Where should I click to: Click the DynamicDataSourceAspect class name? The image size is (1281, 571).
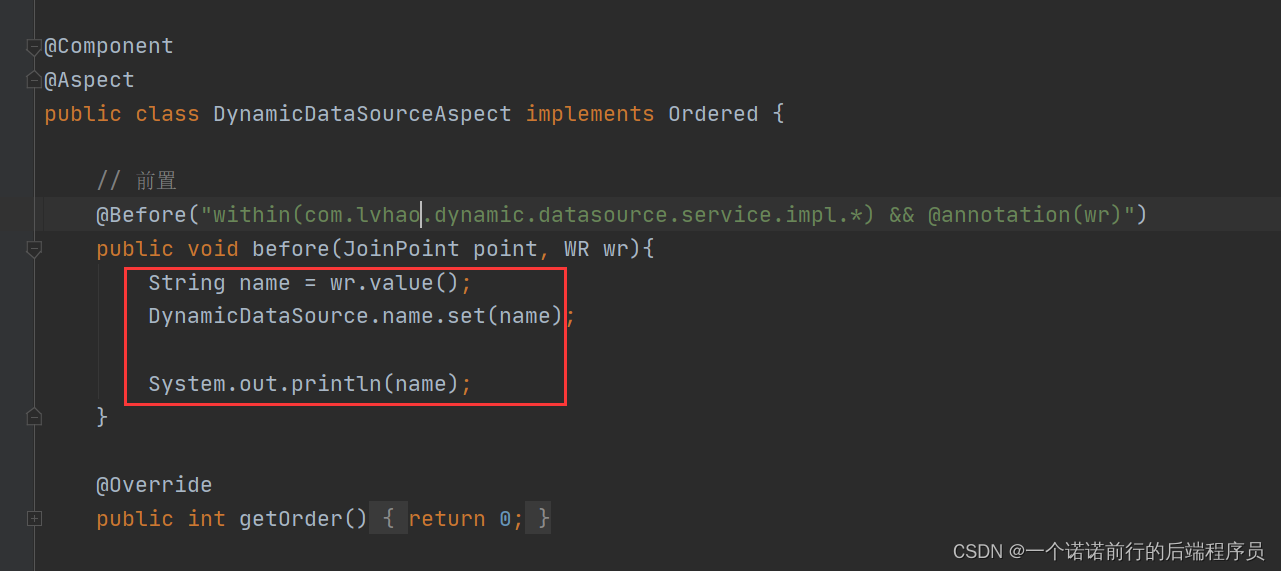click(x=362, y=114)
